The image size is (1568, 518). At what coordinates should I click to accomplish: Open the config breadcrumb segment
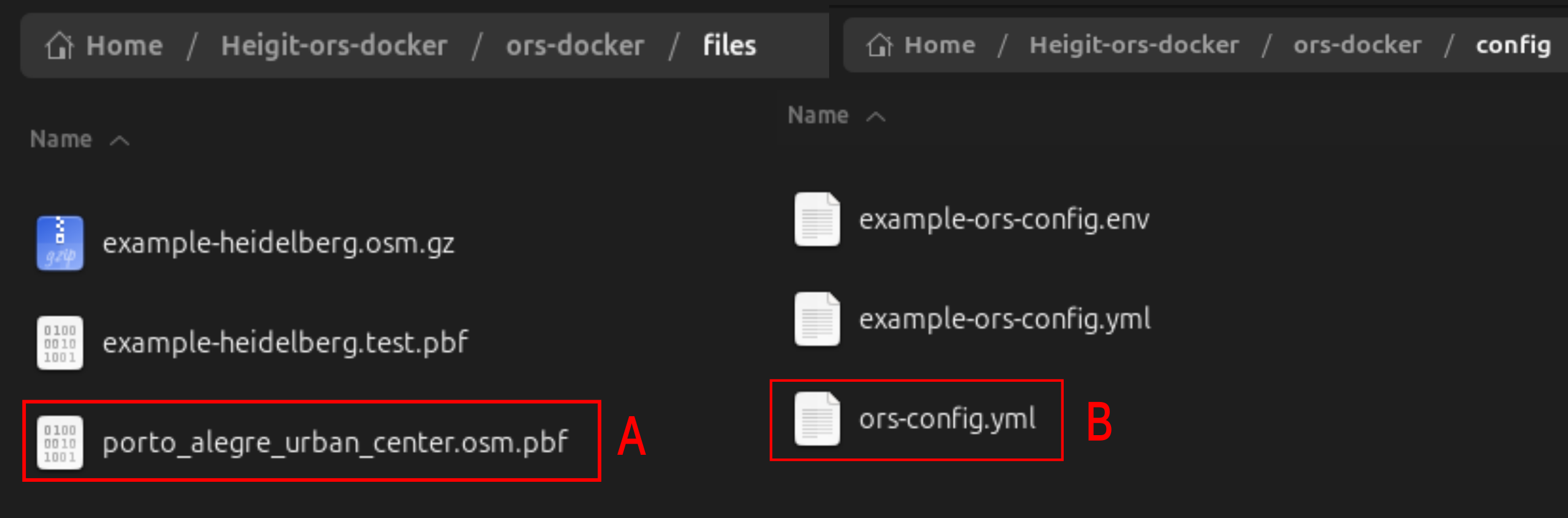1513,45
